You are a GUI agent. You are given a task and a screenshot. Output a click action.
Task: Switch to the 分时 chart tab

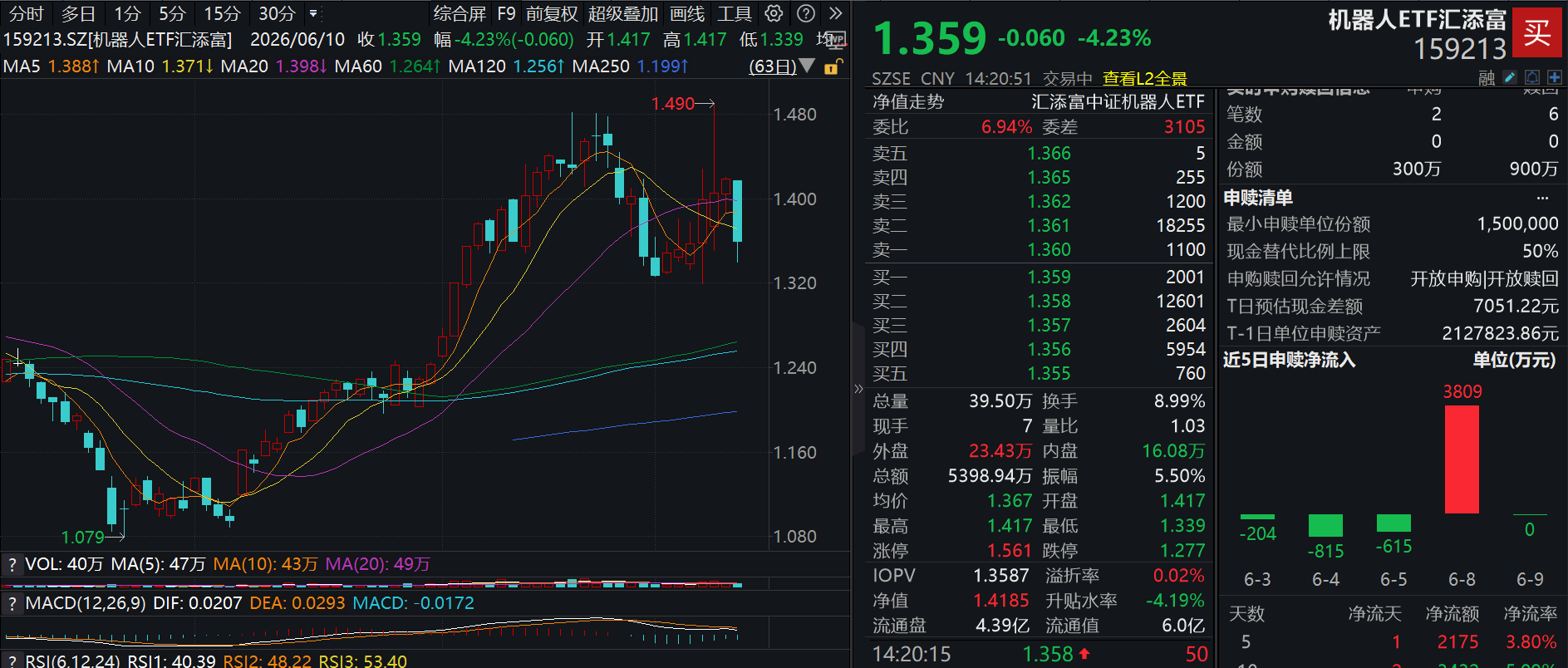click(26, 14)
